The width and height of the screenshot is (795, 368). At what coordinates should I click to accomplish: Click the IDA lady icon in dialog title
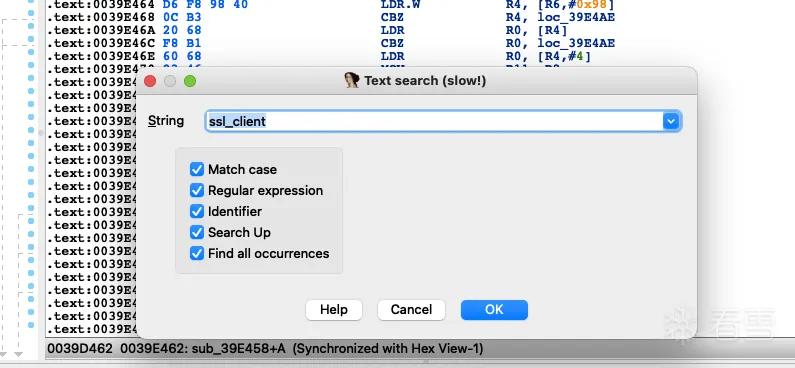pos(352,80)
